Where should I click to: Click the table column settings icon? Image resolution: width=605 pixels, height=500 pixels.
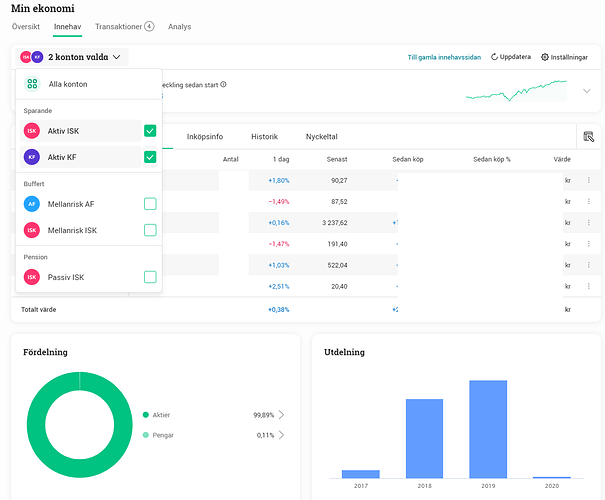pyautogui.click(x=587, y=137)
